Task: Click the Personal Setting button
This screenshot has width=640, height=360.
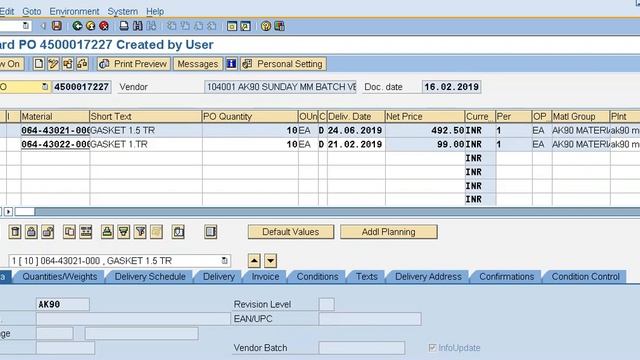Action: tap(283, 64)
